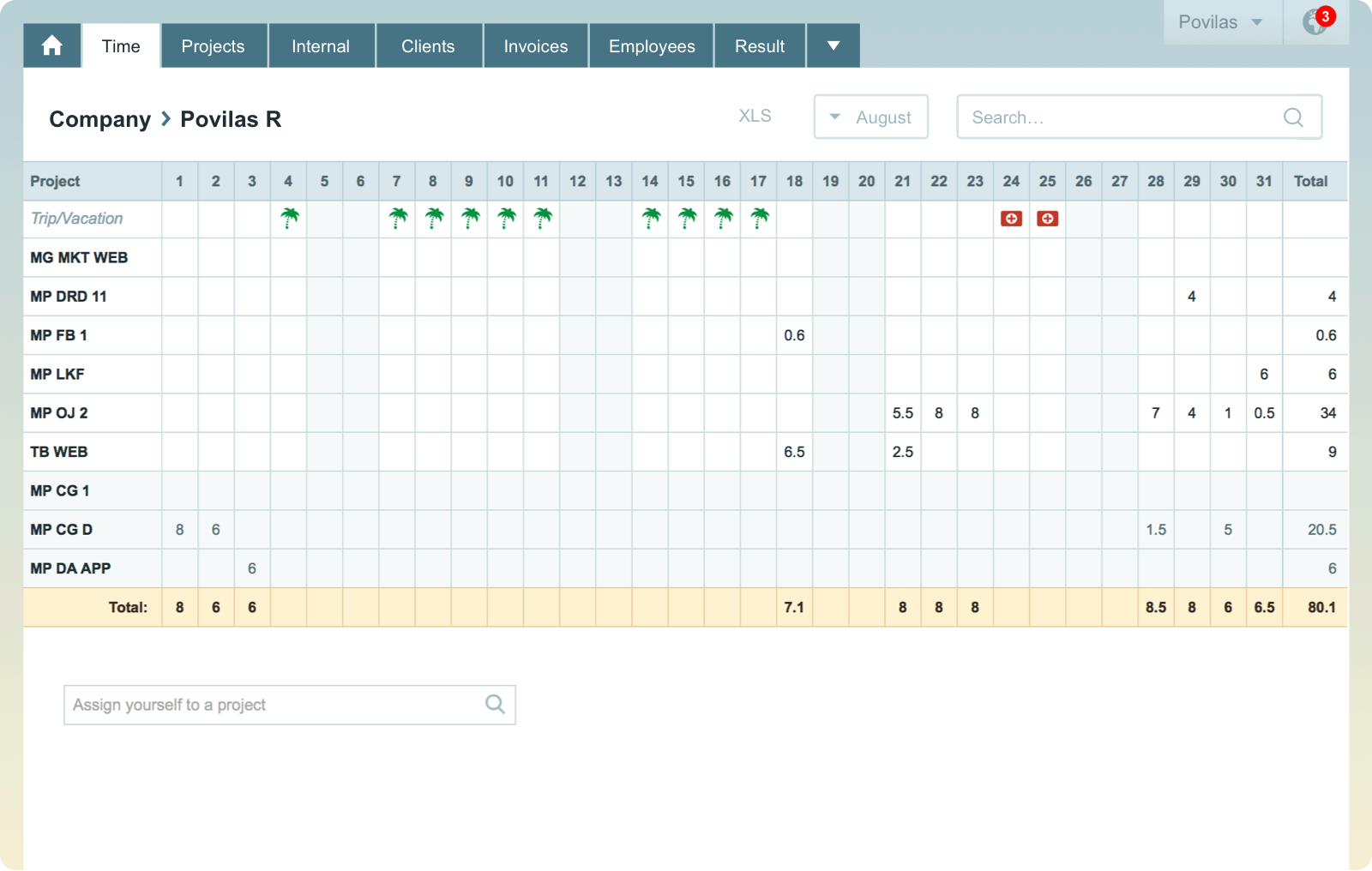Export the timesheet via the XLS link

(754, 116)
